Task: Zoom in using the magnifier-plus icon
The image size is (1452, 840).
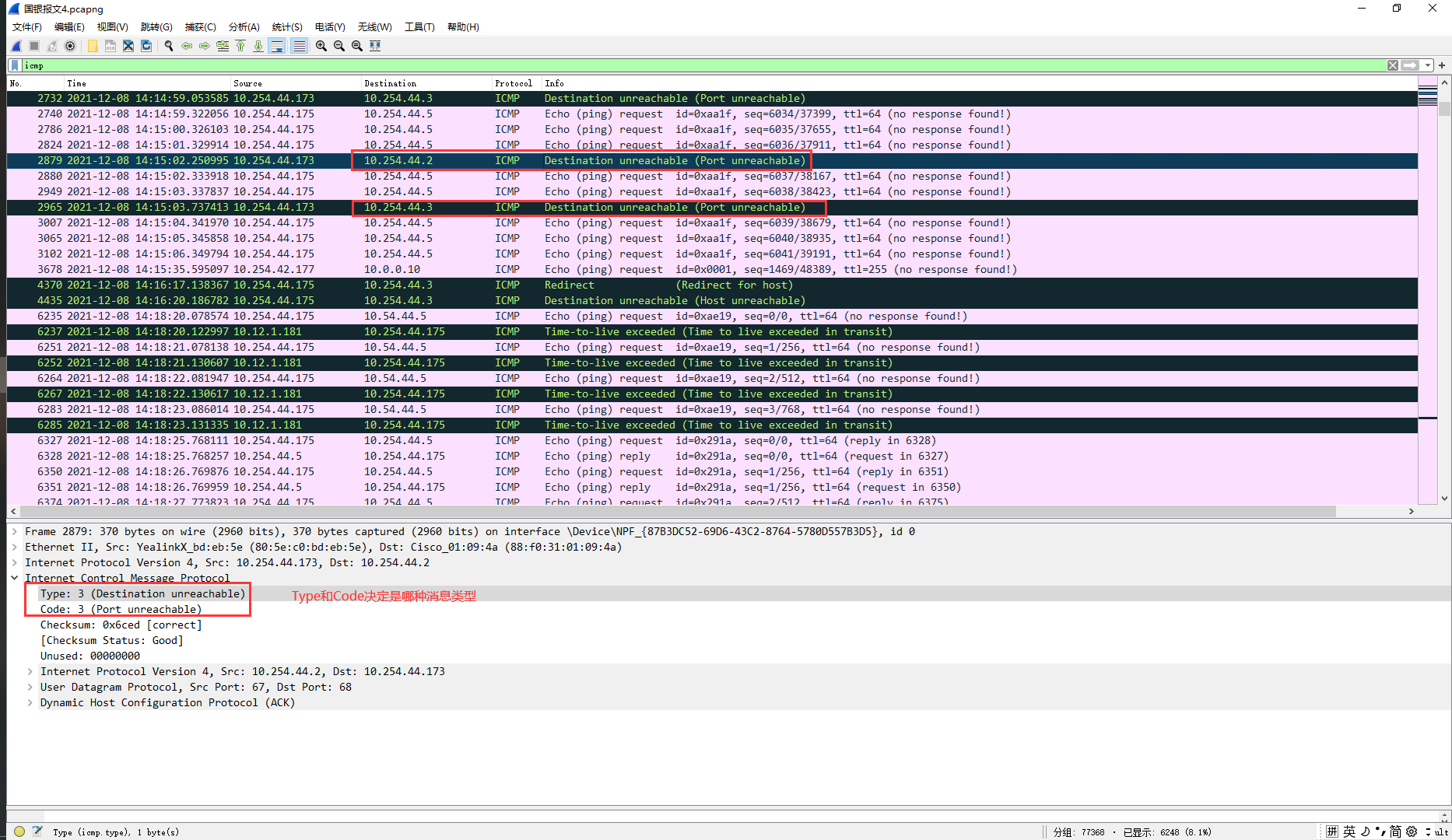Action: pos(321,46)
